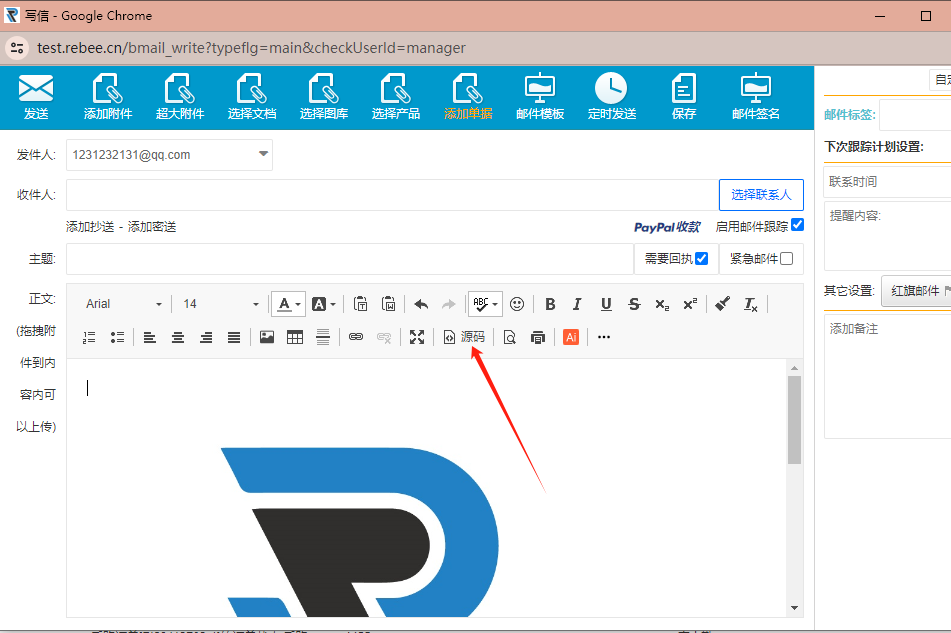Undo the last edit
The image size is (951, 633).
pyautogui.click(x=421, y=304)
